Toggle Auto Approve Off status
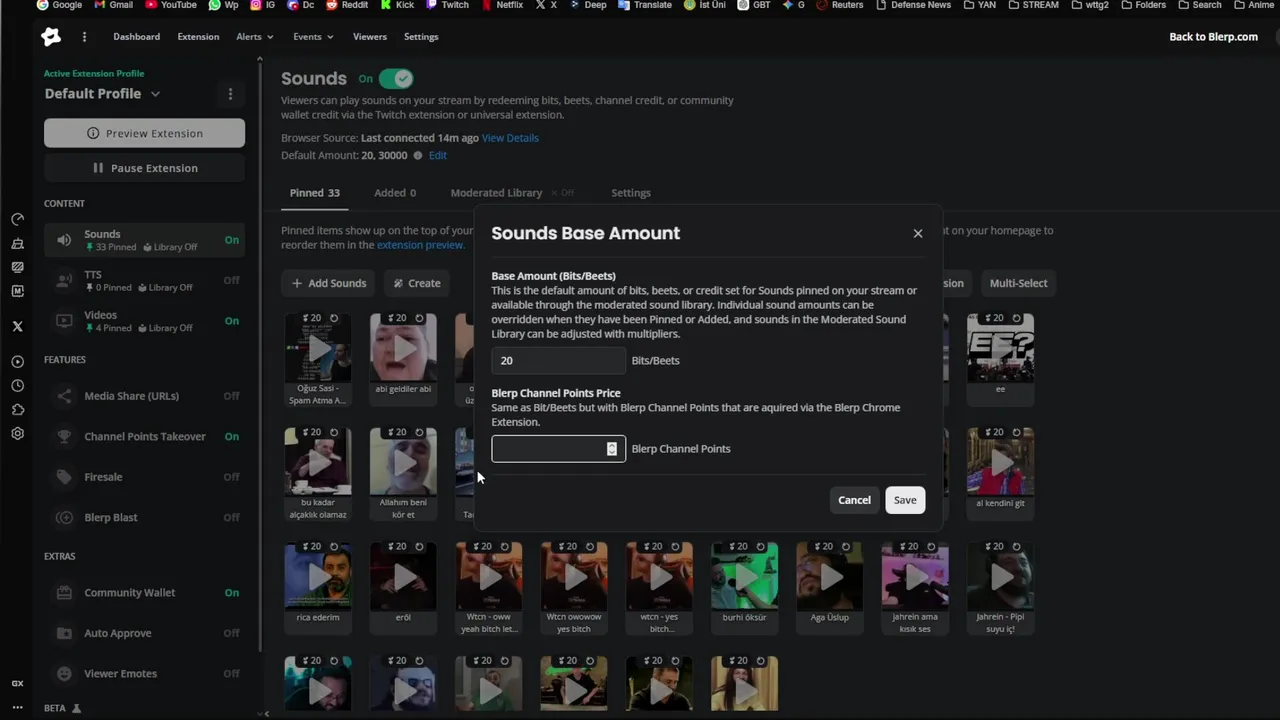Viewport: 1280px width, 720px height. (x=231, y=633)
